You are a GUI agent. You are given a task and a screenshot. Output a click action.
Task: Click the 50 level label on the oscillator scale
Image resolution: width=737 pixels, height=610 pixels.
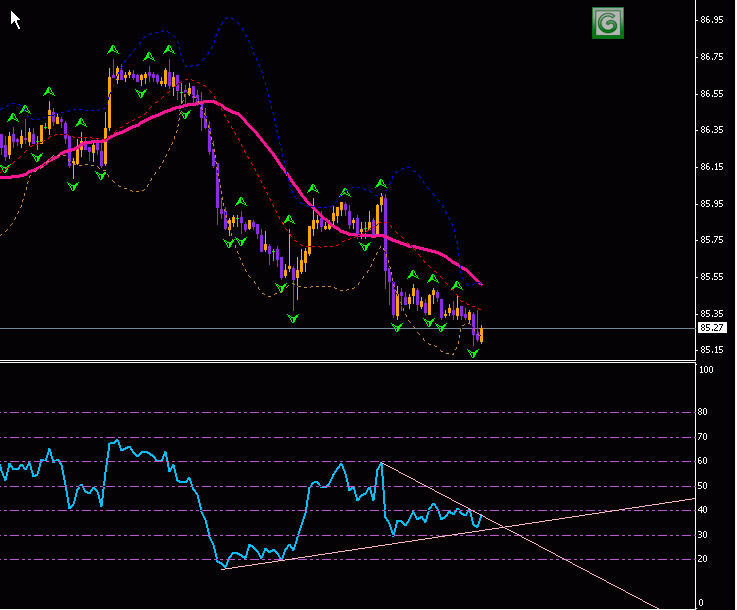[x=704, y=486]
